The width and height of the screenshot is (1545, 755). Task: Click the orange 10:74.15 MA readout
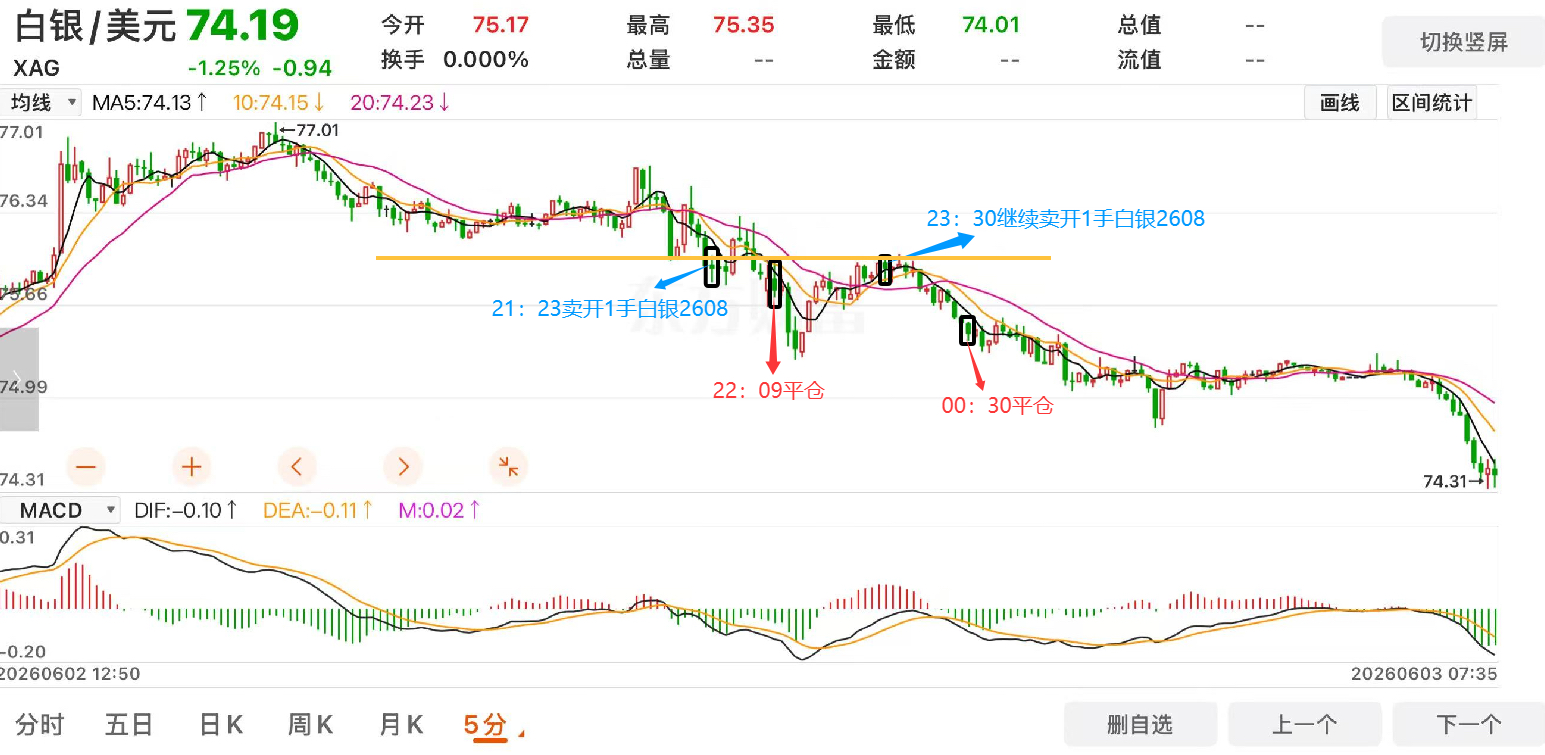pyautogui.click(x=279, y=102)
